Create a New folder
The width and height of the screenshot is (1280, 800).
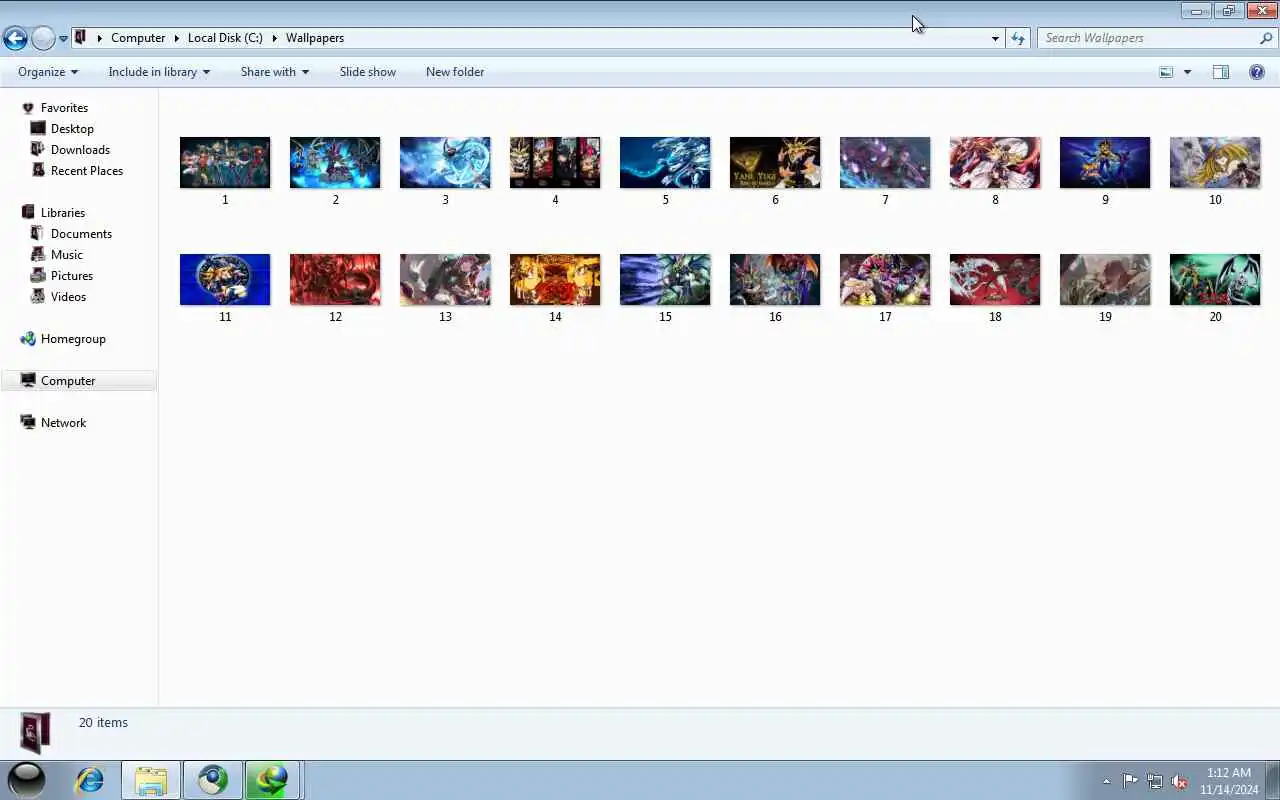tap(455, 72)
